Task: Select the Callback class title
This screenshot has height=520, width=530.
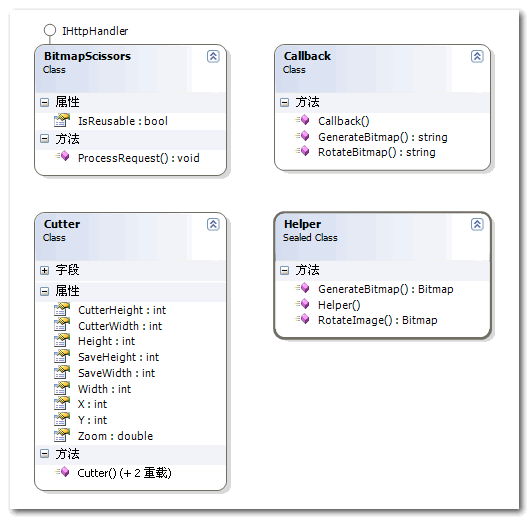Action: point(307,56)
